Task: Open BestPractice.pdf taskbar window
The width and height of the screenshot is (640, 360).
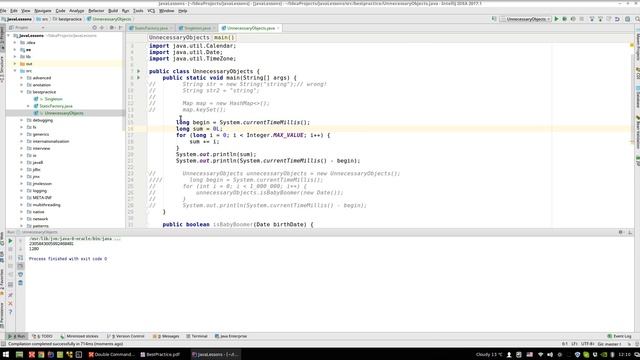Action: point(160,355)
